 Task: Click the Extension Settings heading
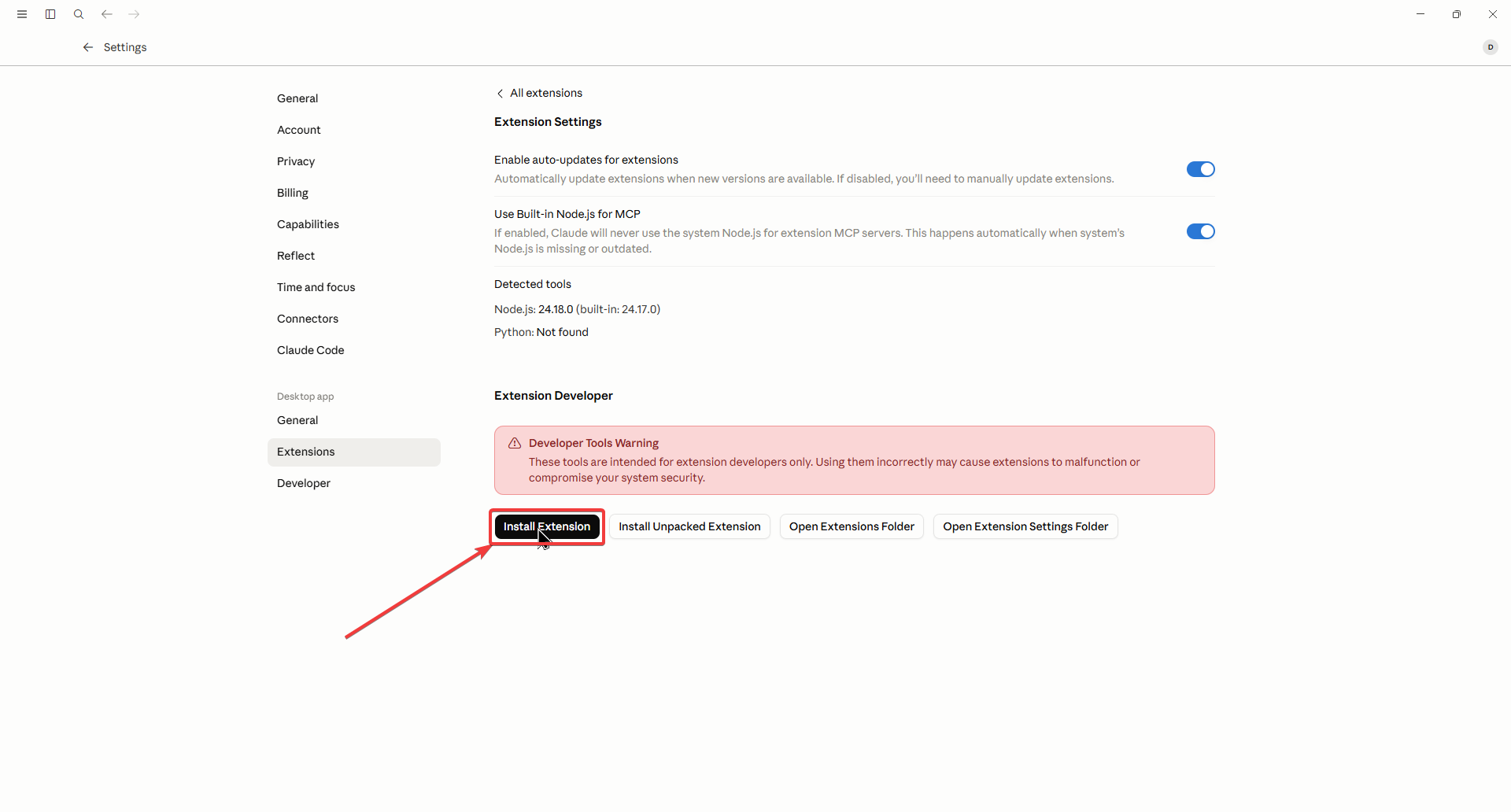(548, 122)
